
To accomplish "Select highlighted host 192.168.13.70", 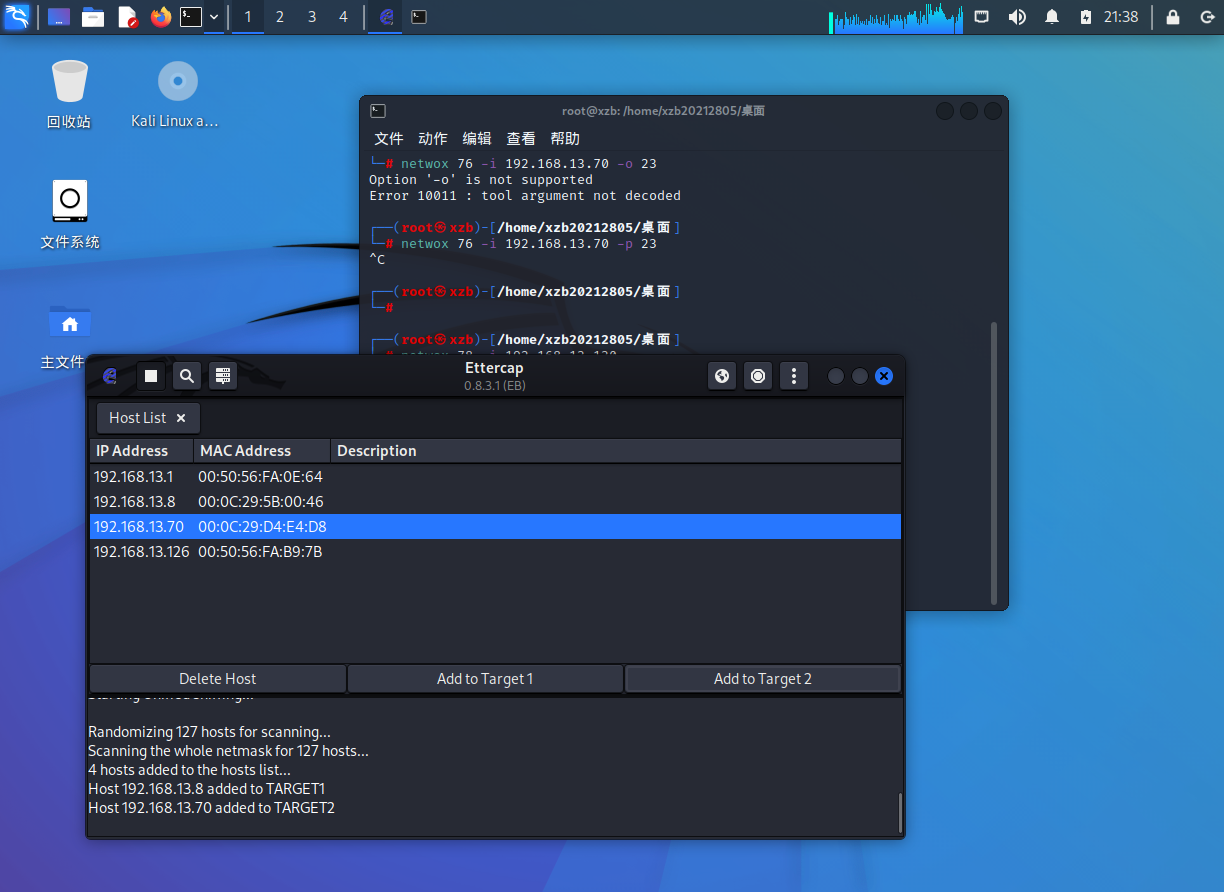I will (x=495, y=527).
